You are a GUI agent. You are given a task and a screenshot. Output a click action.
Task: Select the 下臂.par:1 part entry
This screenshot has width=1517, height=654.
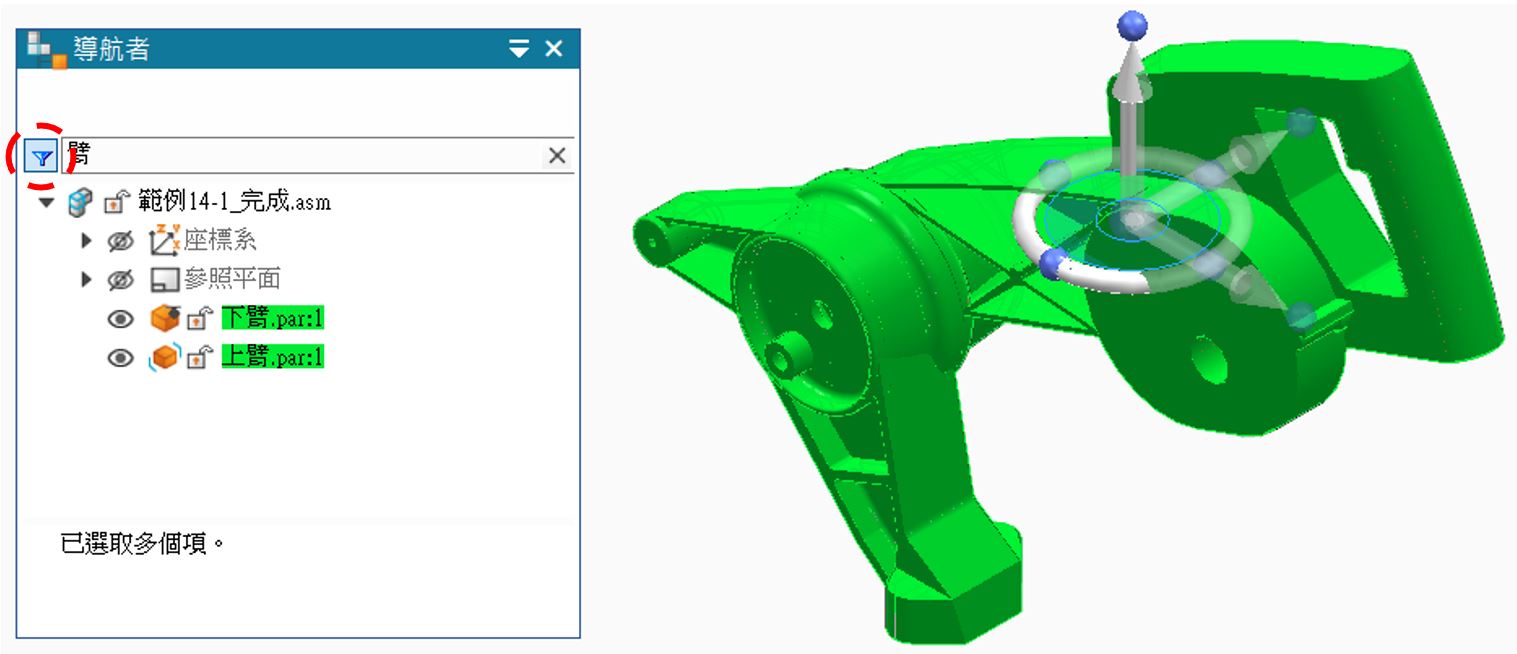point(273,319)
